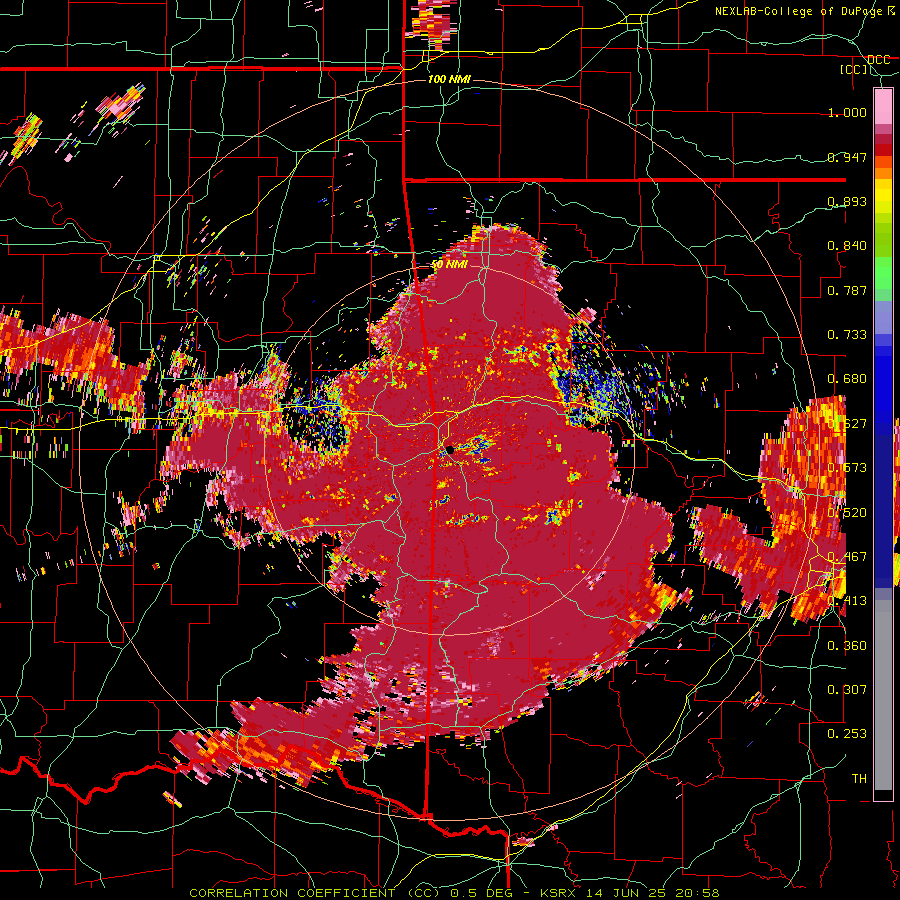Pick the yellow segment of the color bar

[x=883, y=197]
